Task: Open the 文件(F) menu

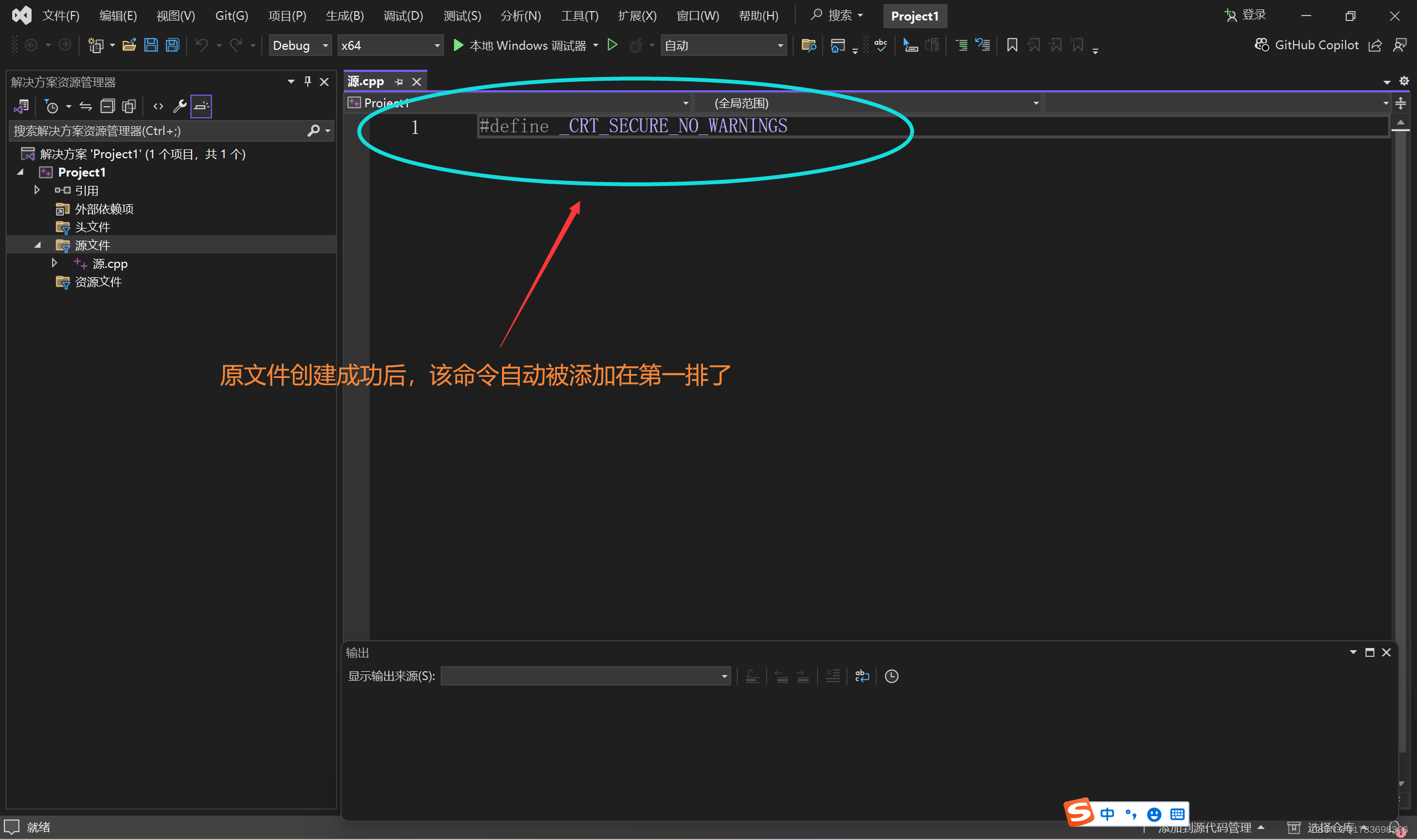Action: pyautogui.click(x=61, y=16)
